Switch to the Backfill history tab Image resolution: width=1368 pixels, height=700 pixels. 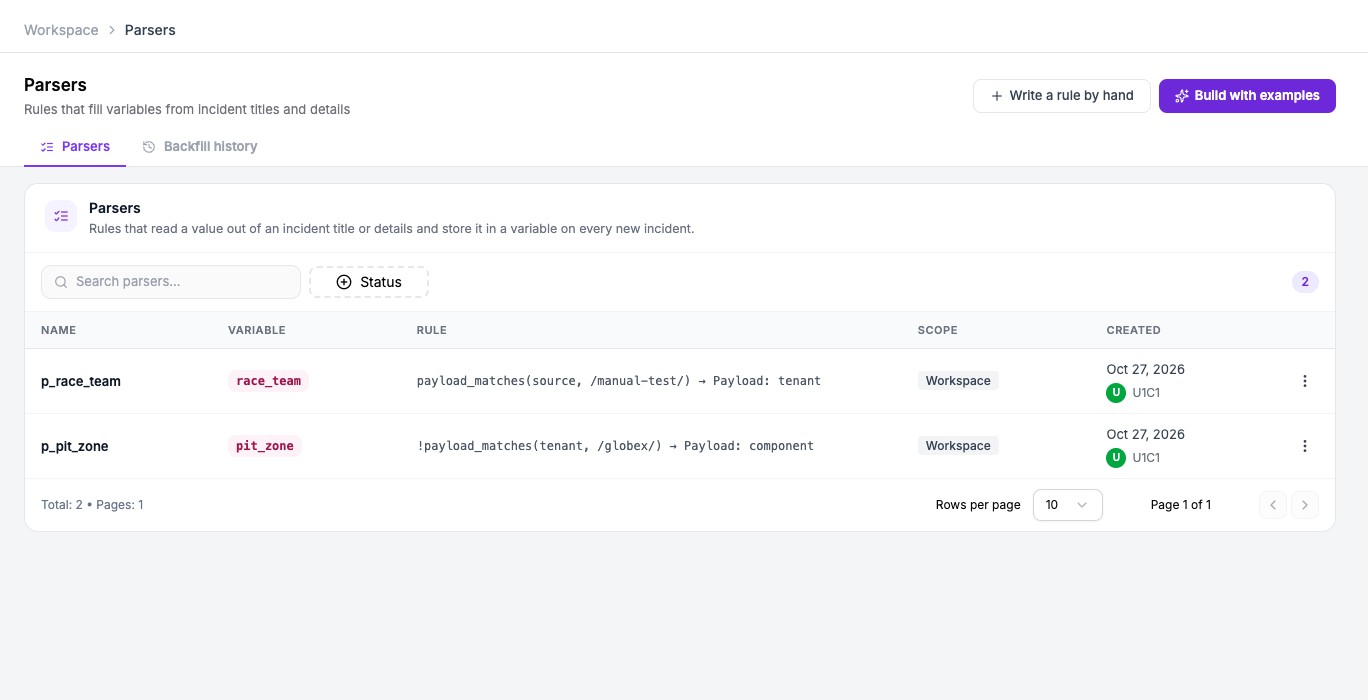200,146
